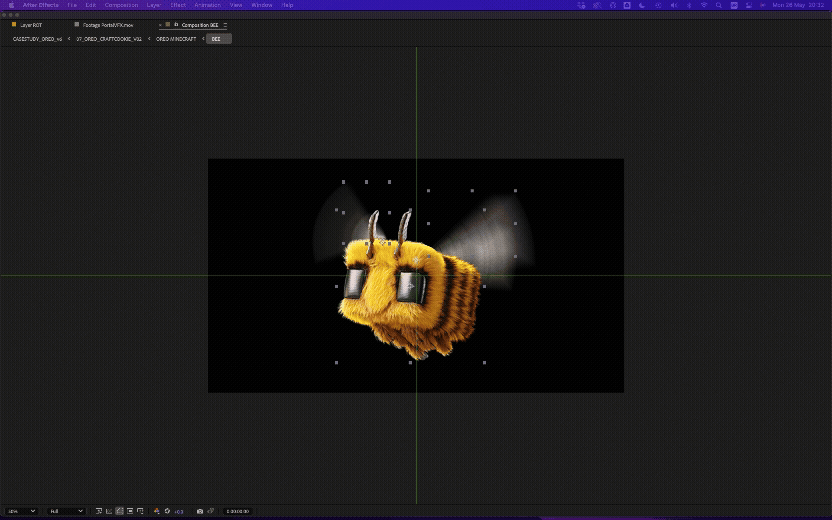
Task: Toggle mask and shape path visibility
Action: click(x=119, y=511)
